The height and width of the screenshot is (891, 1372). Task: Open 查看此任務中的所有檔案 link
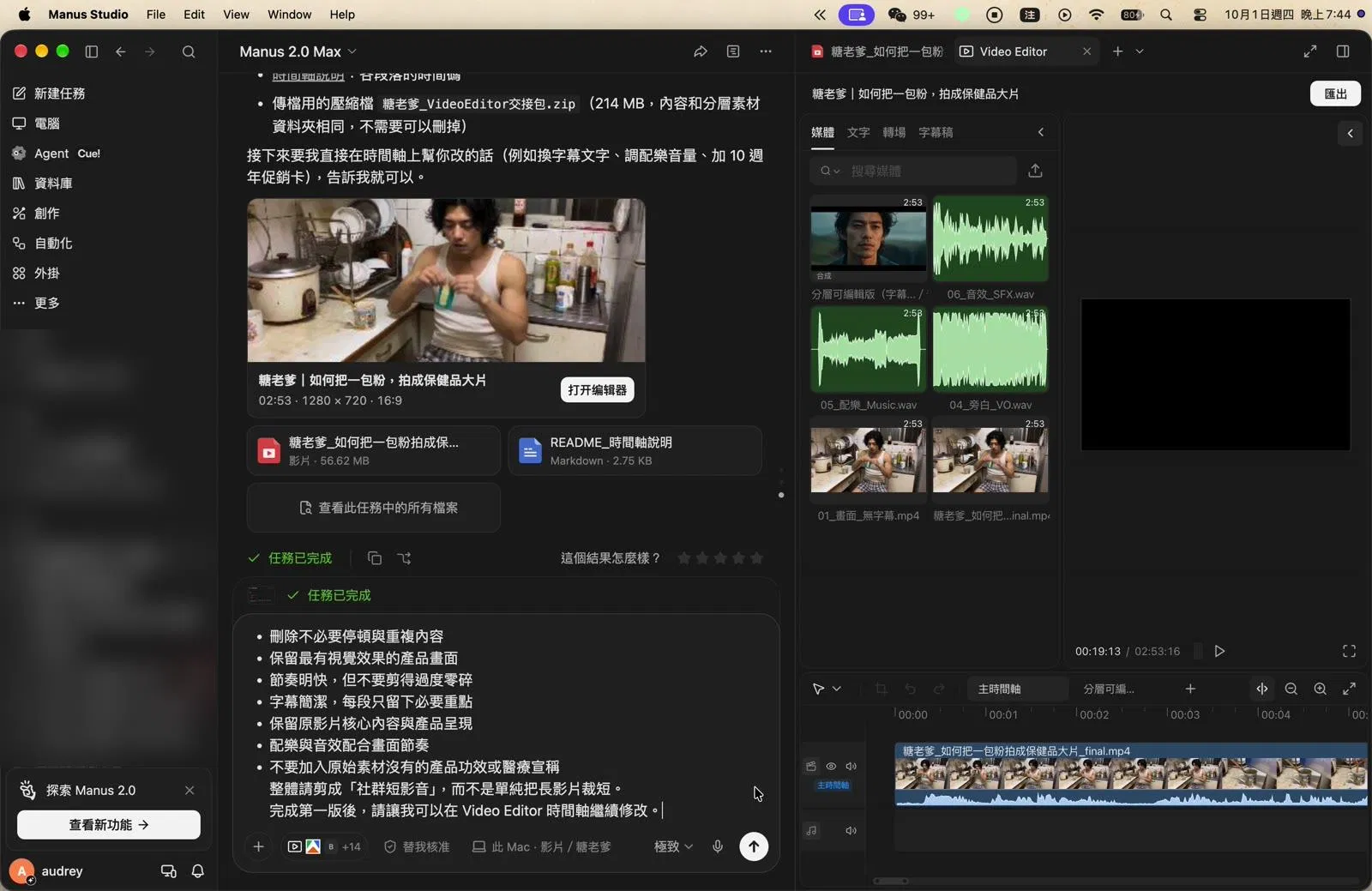[x=374, y=508]
